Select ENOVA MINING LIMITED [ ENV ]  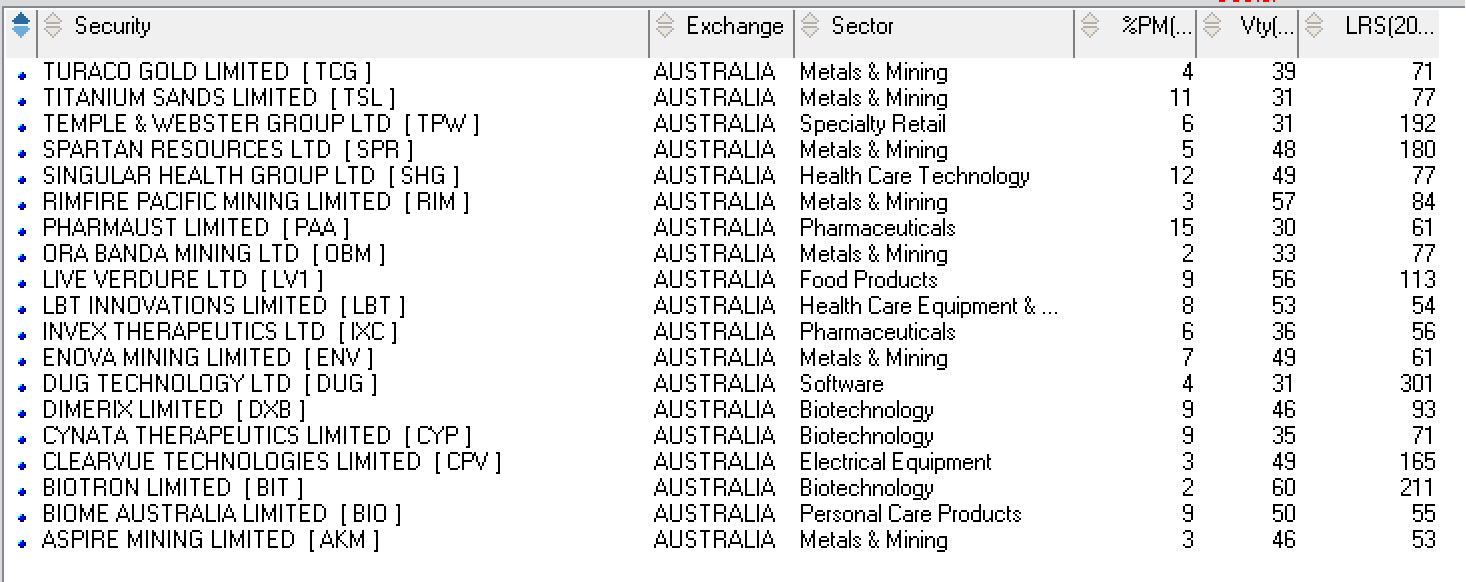[208, 358]
